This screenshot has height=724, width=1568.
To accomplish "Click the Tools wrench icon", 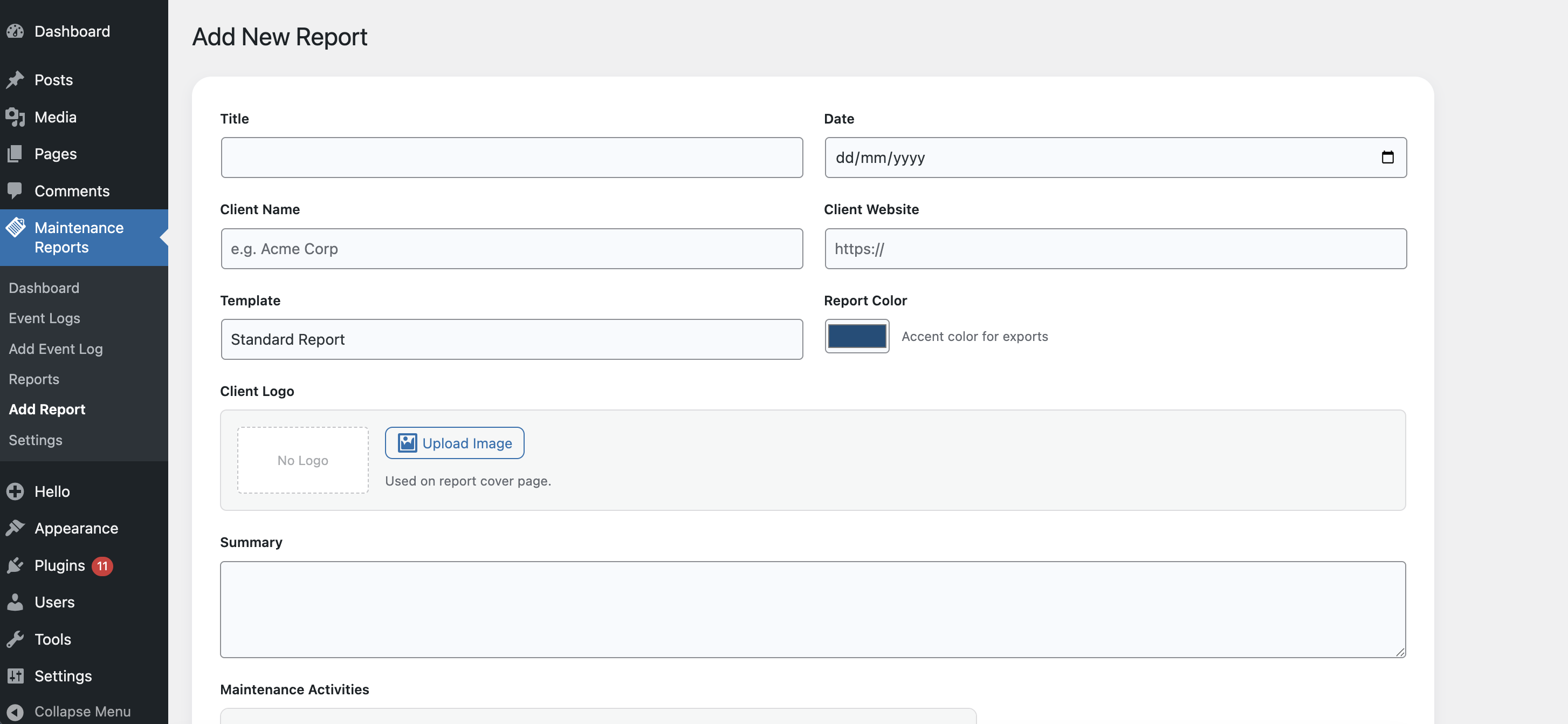I will tap(15, 639).
